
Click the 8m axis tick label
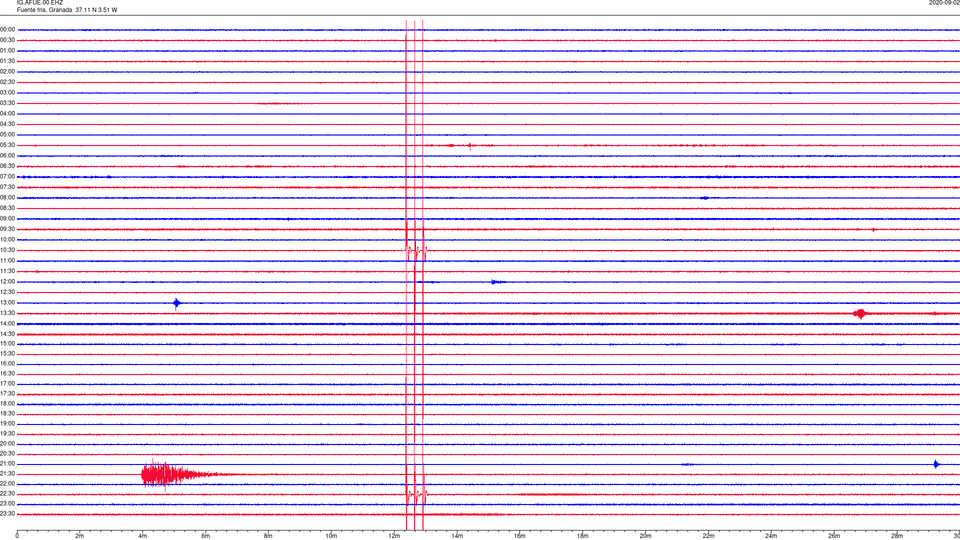coord(268,536)
